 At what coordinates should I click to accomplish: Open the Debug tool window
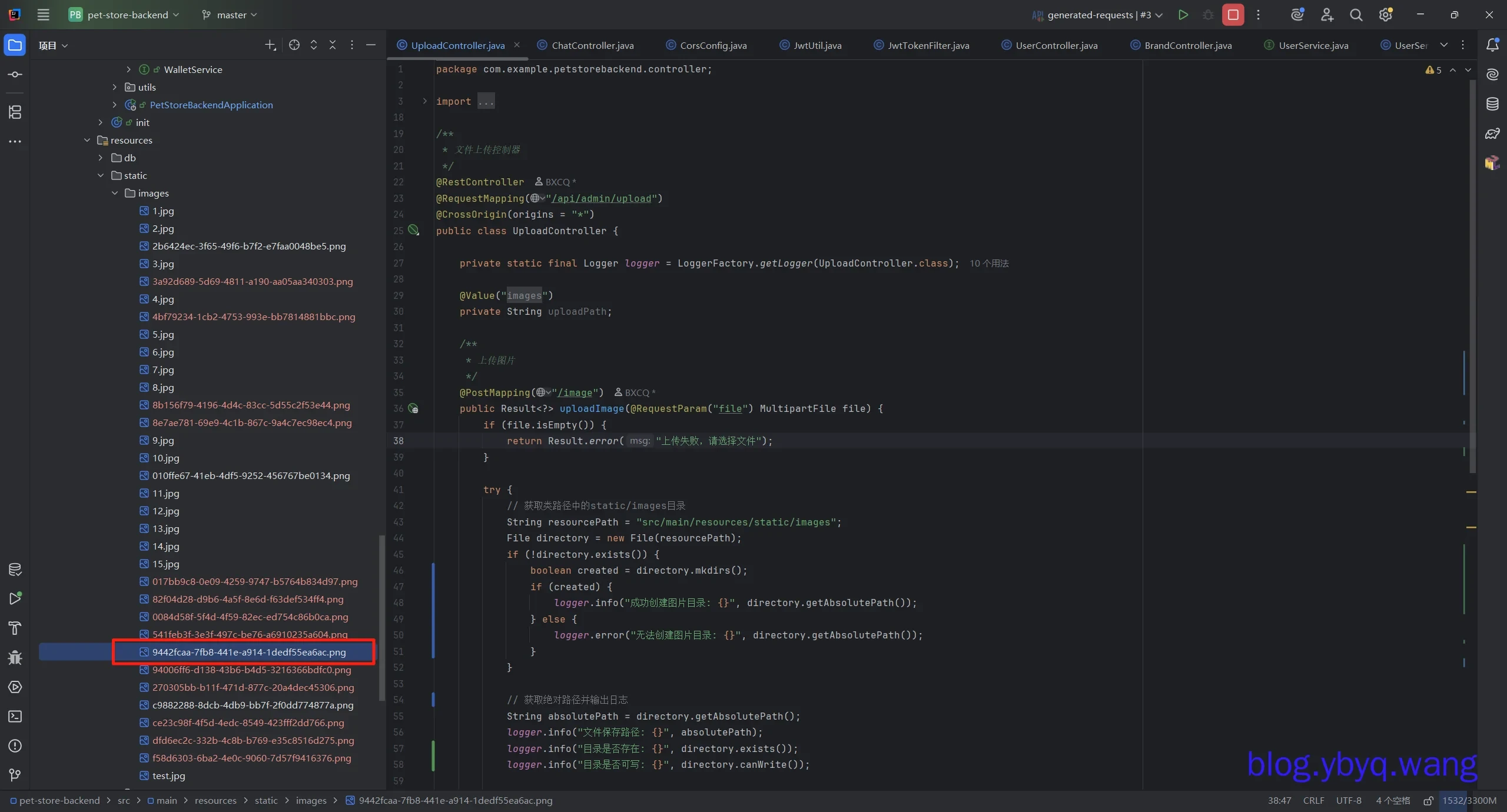pos(15,657)
